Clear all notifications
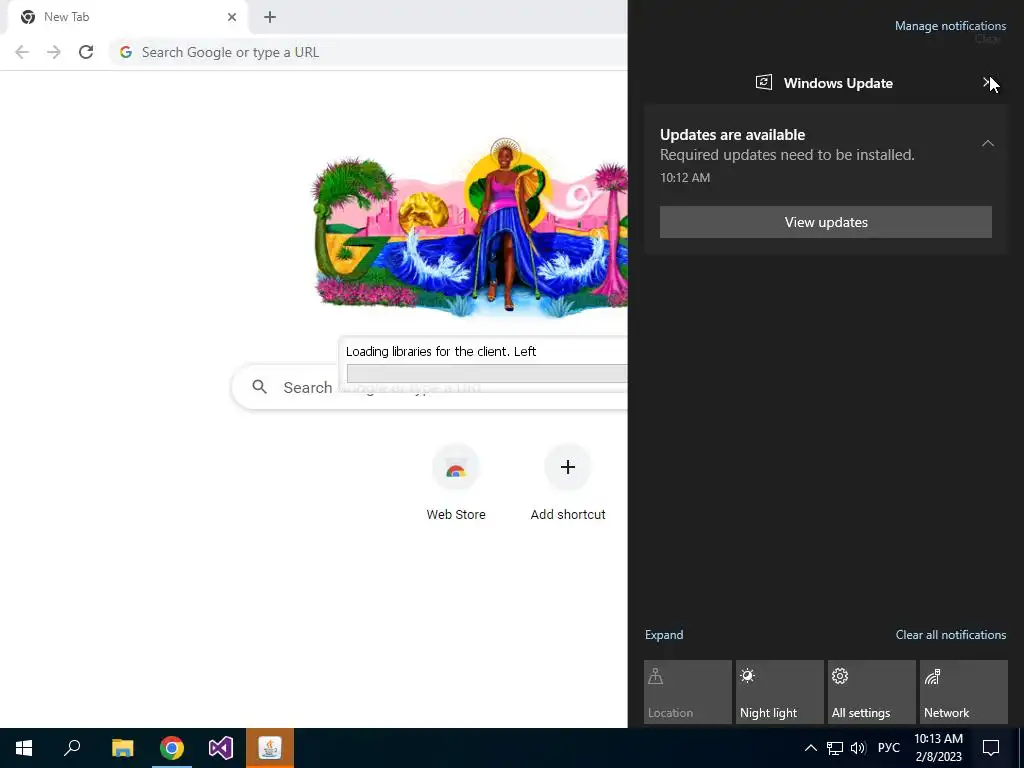This screenshot has height=768, width=1024. 950,635
